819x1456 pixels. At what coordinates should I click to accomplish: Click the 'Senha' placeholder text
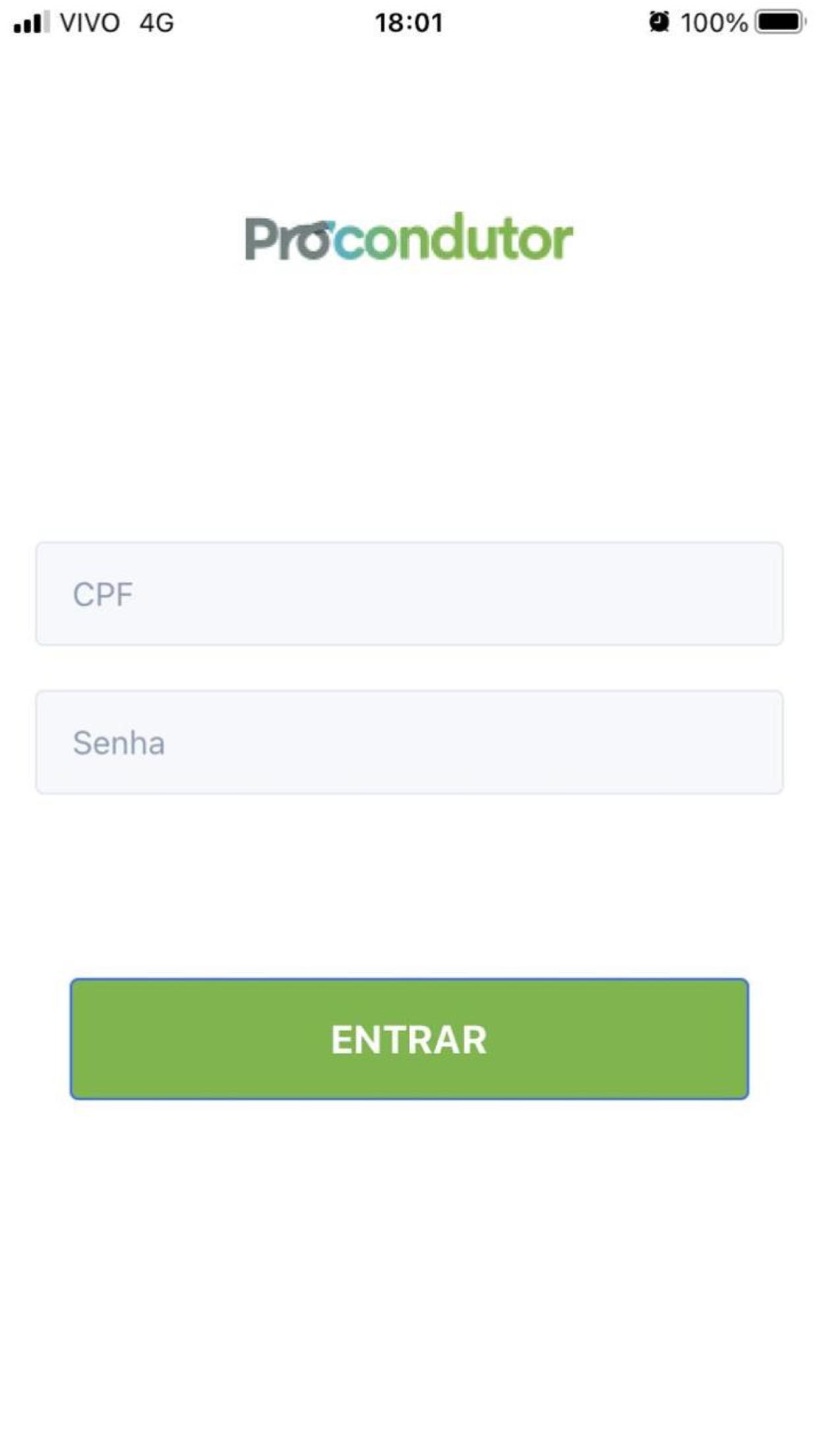119,743
